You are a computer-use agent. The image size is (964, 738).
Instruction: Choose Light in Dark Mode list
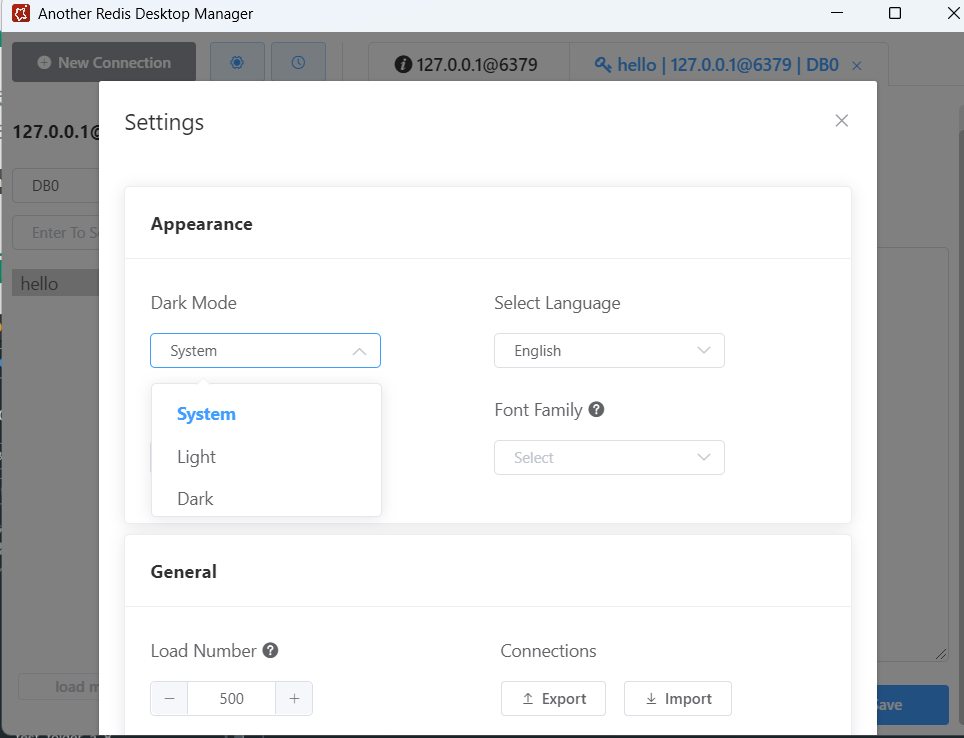[266, 456]
